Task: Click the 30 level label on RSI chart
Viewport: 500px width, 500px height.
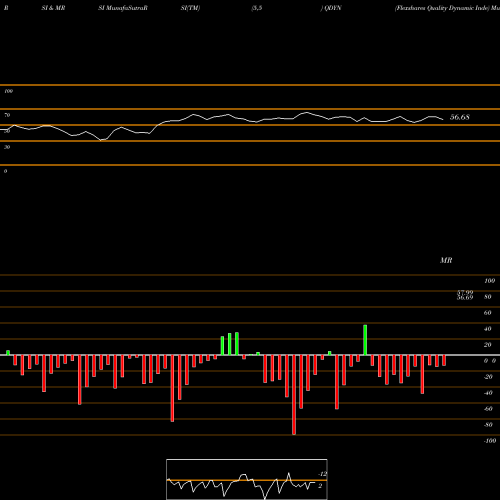Action: [7, 147]
